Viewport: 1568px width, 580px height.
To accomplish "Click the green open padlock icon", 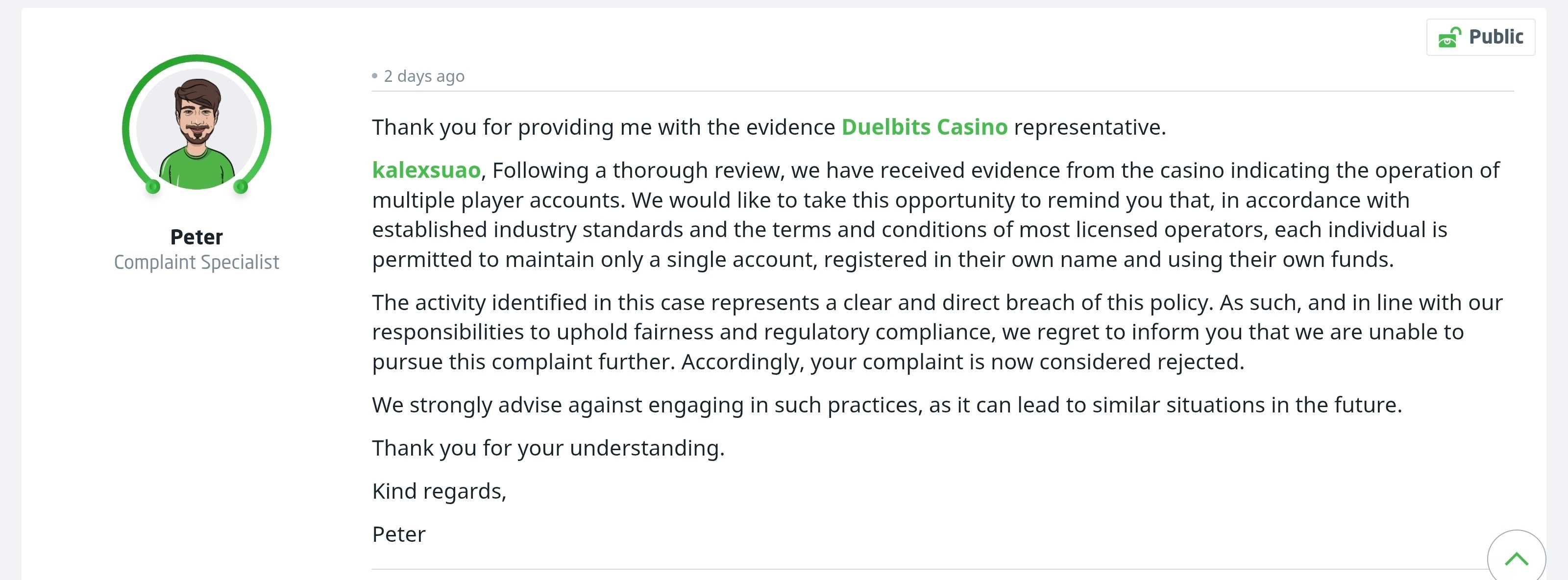I will click(x=1449, y=37).
